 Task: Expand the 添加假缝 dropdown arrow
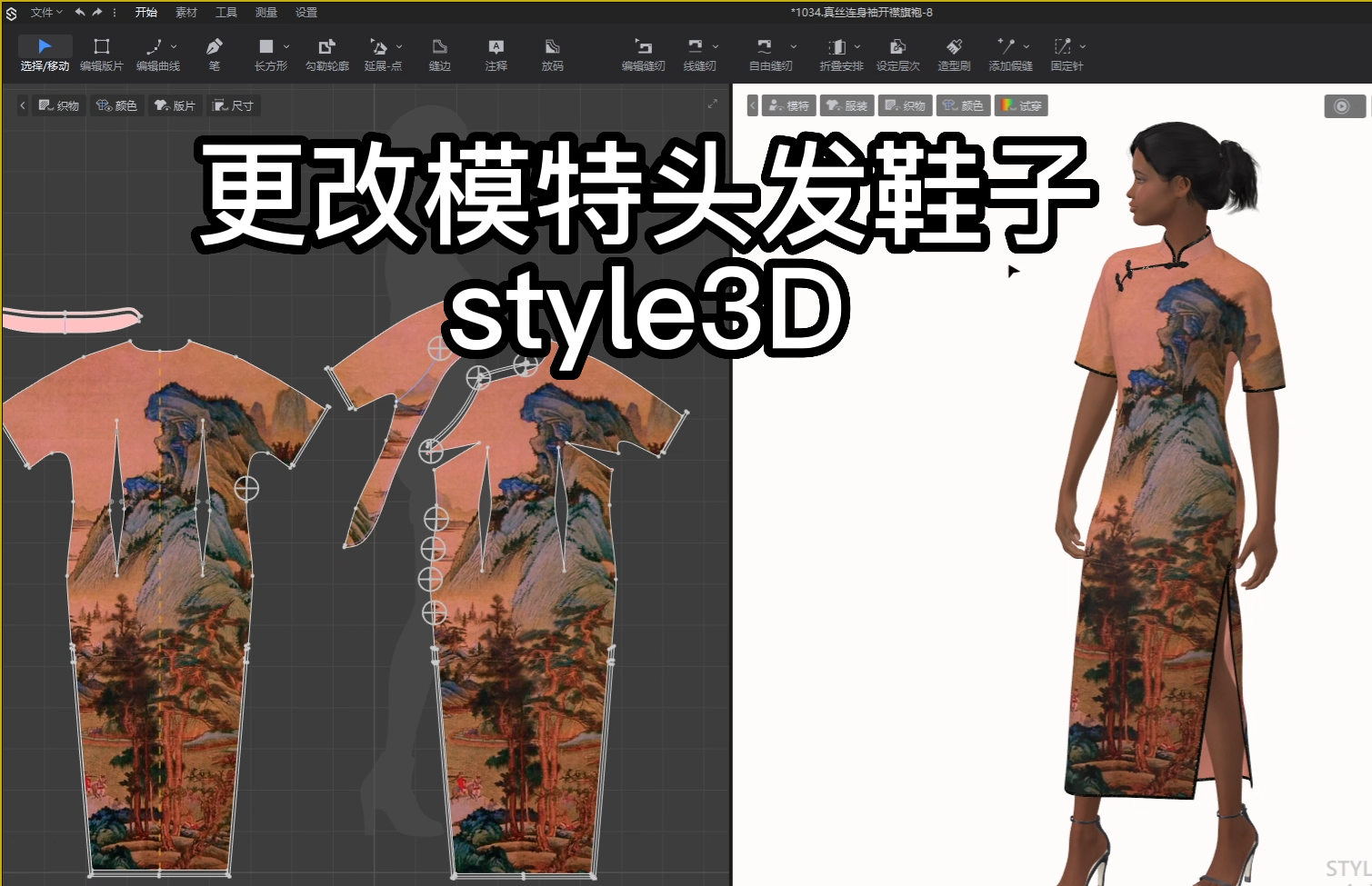(x=1026, y=46)
